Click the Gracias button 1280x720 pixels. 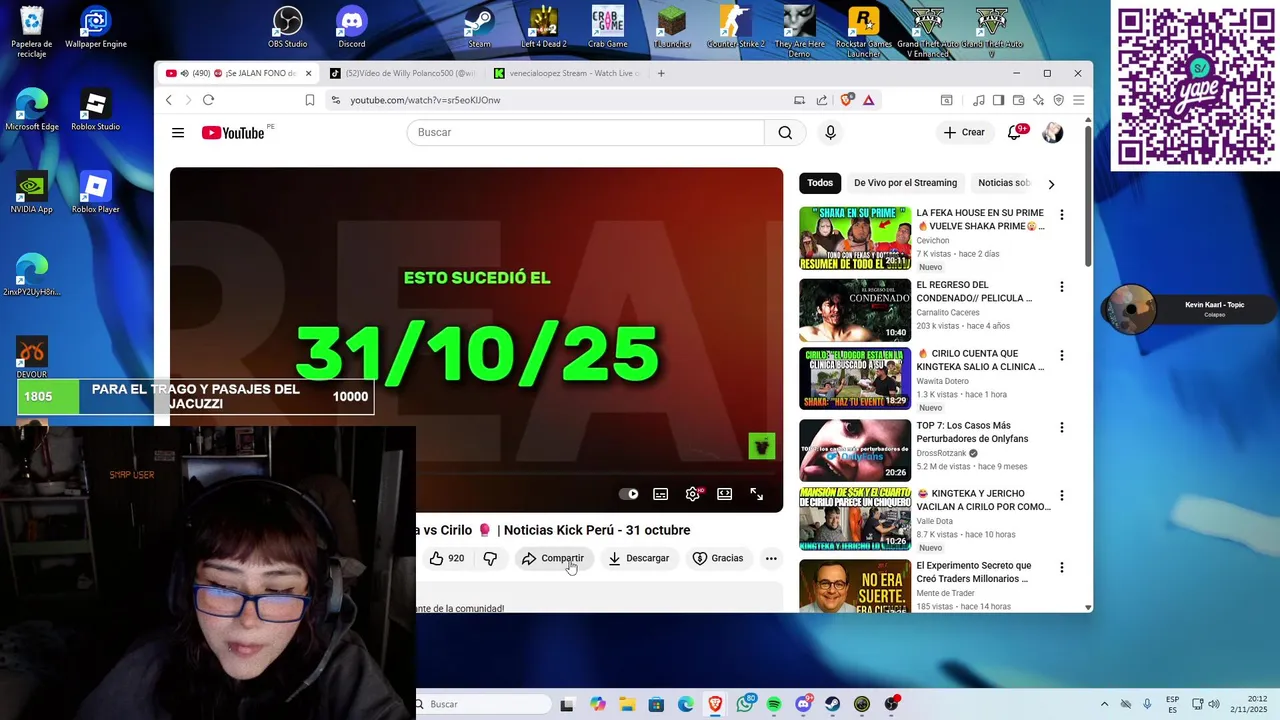click(x=718, y=558)
